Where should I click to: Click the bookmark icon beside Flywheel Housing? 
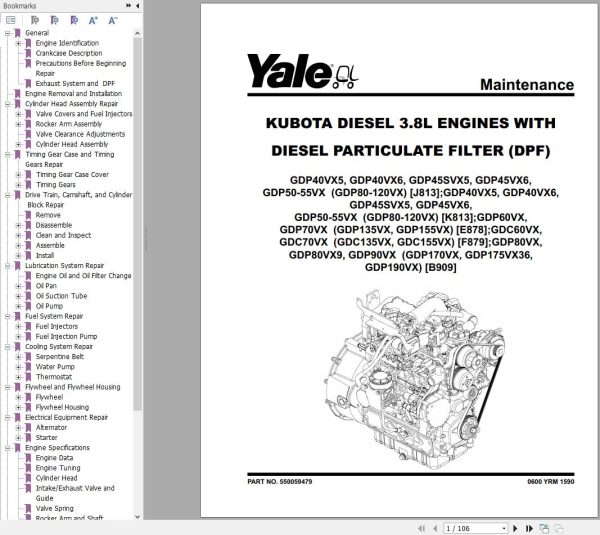point(28,407)
